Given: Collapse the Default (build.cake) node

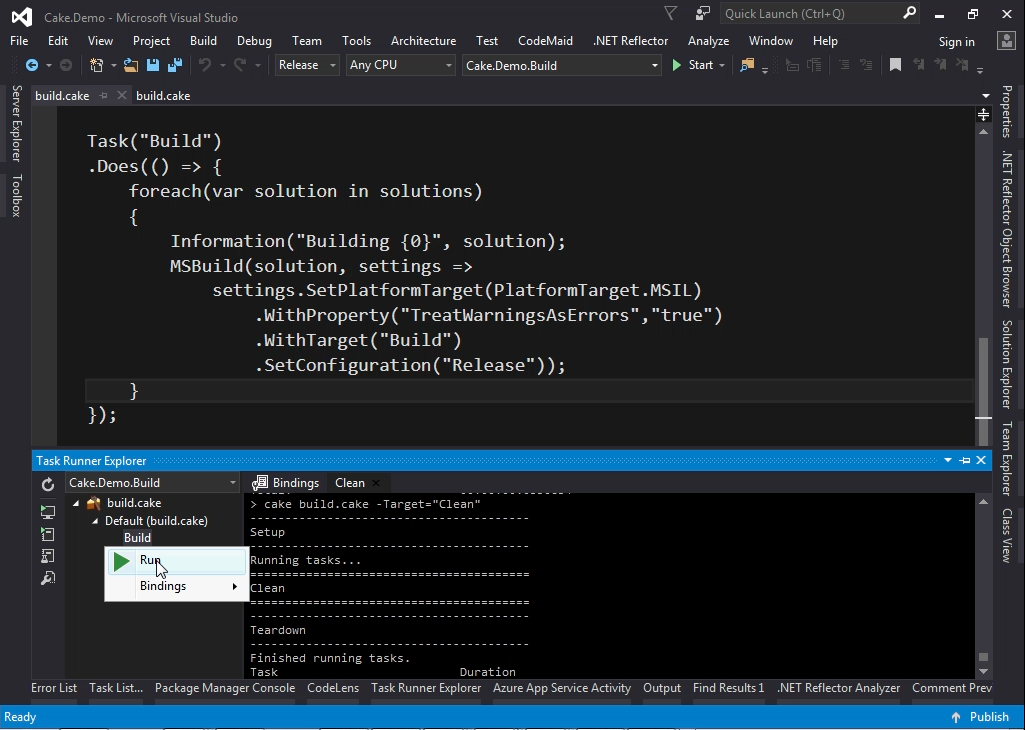Looking at the screenshot, I should click(95, 521).
